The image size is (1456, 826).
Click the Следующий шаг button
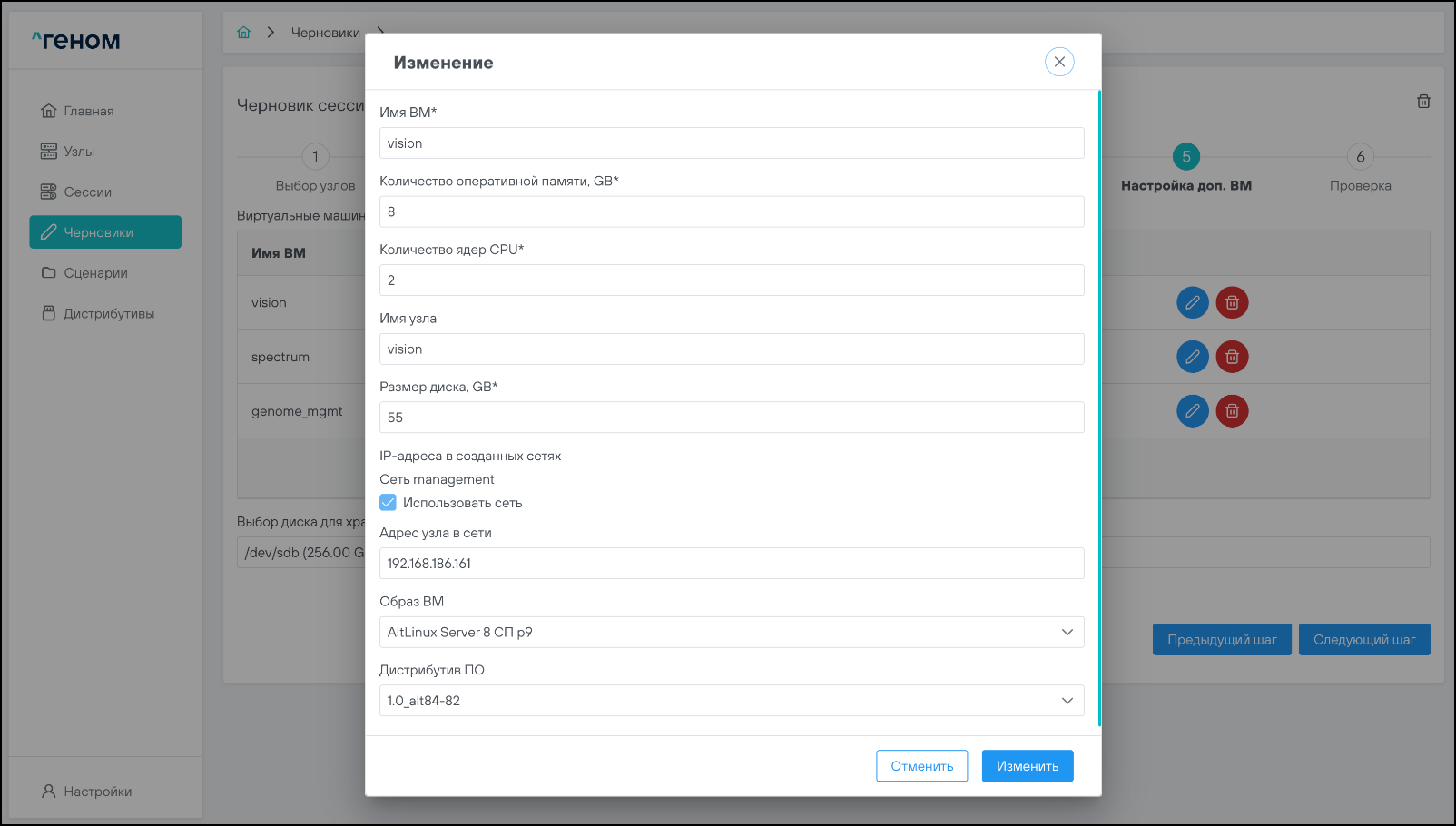coord(1363,640)
